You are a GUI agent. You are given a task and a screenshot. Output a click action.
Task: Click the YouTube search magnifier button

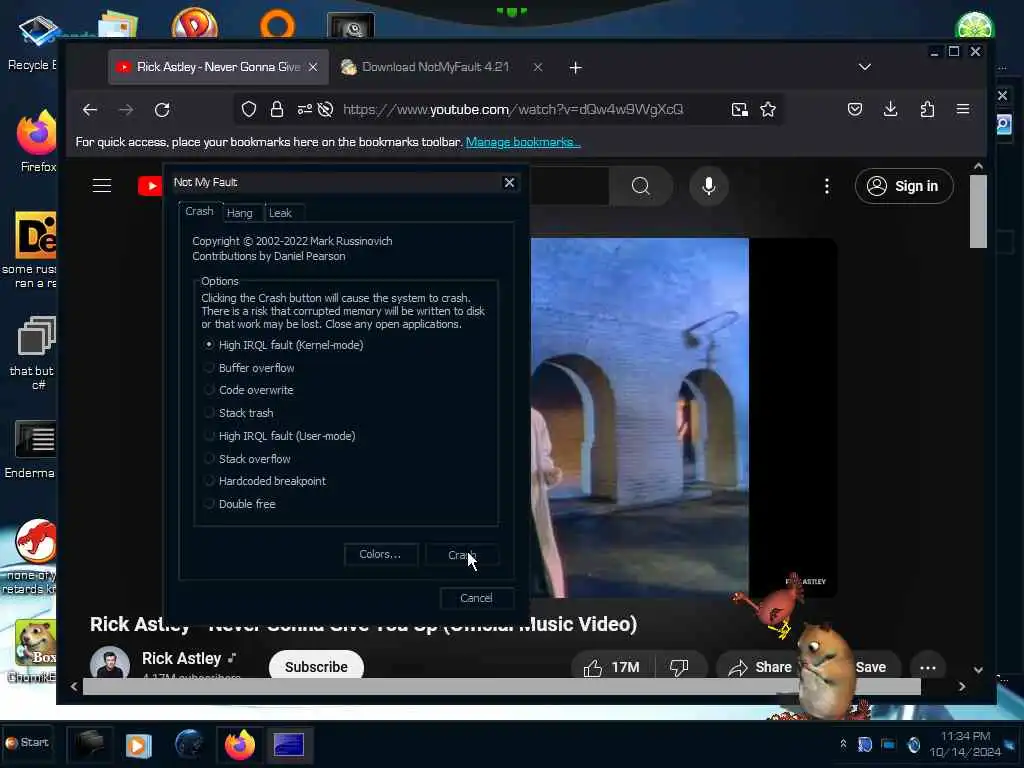(x=641, y=186)
